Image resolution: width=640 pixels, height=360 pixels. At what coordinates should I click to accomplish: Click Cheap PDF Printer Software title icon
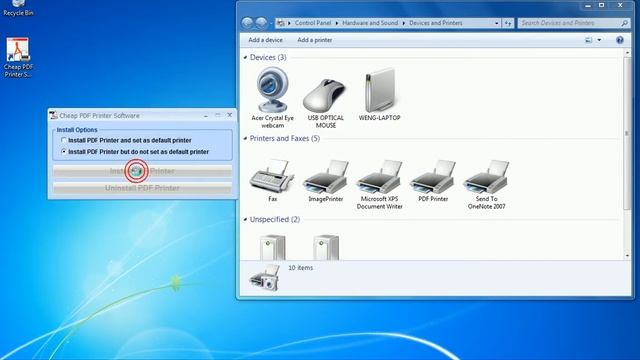(x=53, y=116)
